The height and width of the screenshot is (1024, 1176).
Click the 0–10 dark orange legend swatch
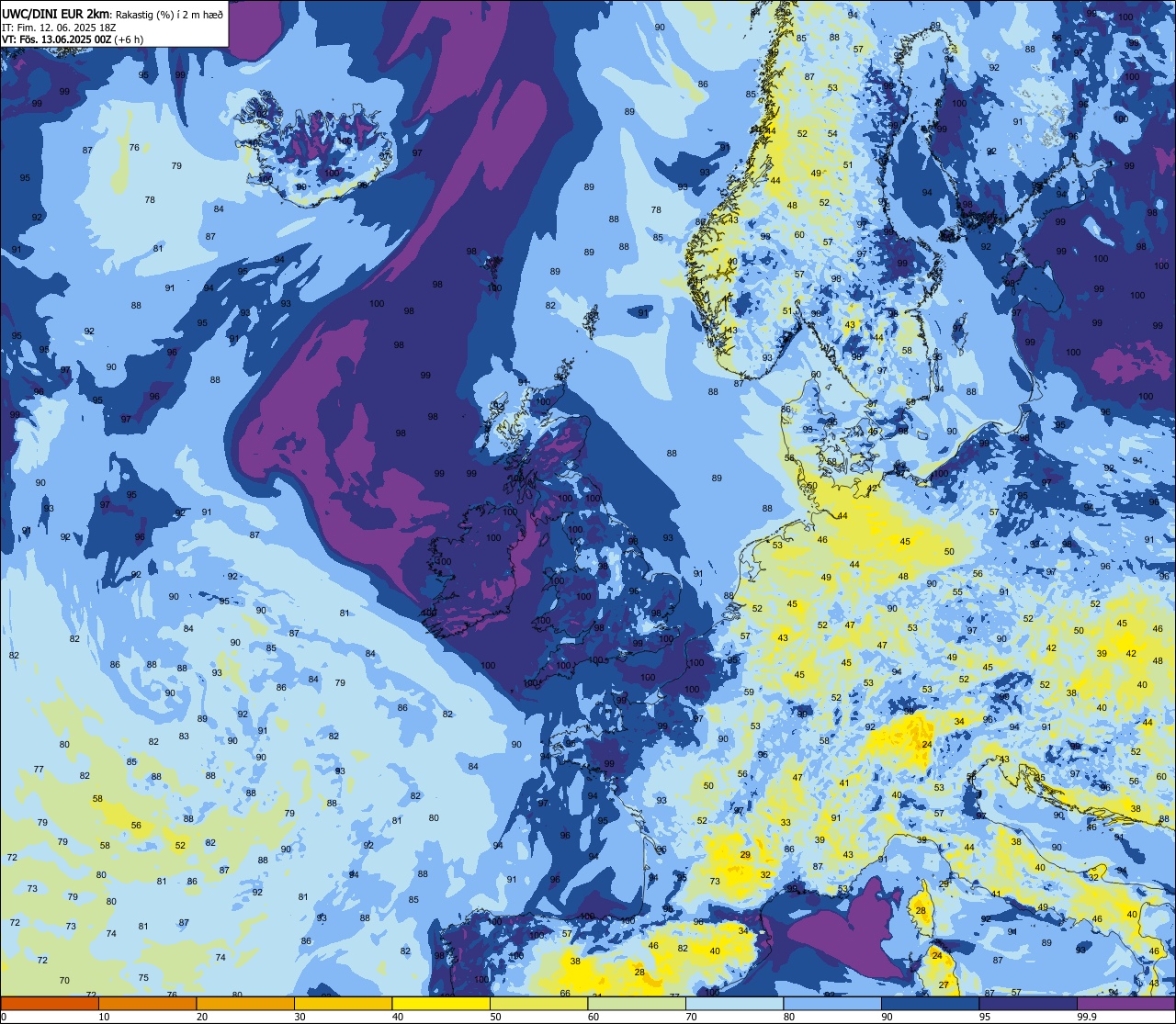click(50, 1003)
